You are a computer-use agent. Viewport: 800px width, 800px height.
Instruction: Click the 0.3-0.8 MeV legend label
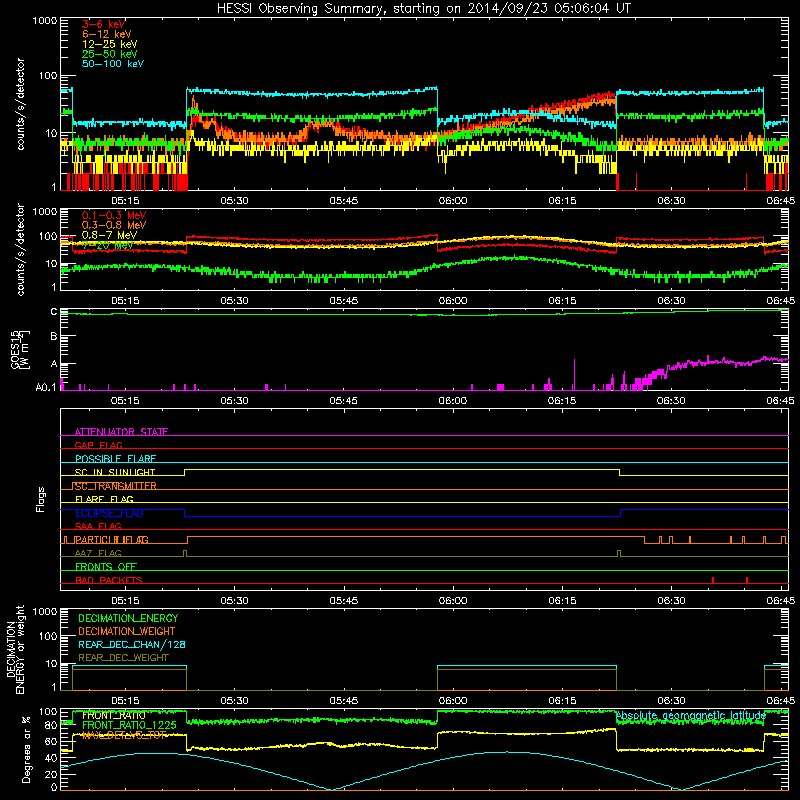pyautogui.click(x=114, y=225)
